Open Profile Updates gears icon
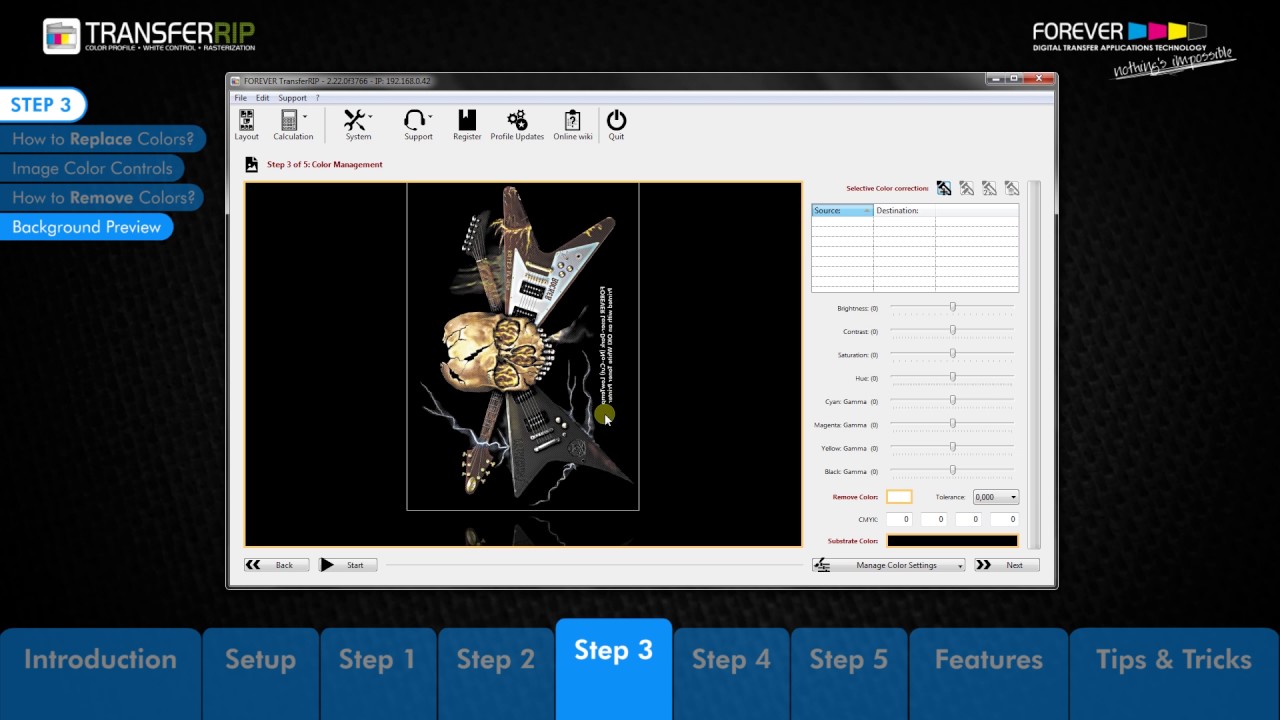Screen dimensions: 1280x720 [x=517, y=121]
